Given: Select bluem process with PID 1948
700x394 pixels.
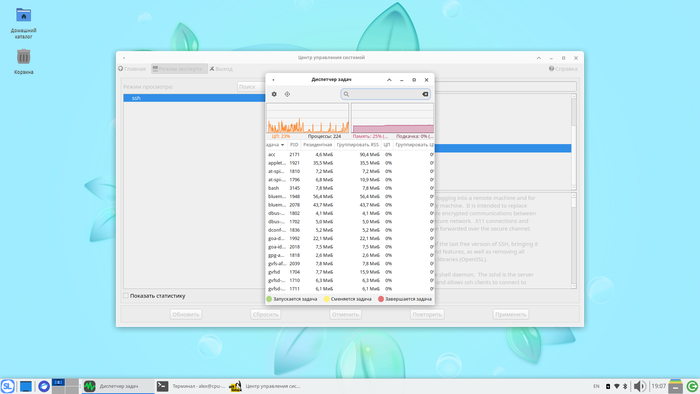Looking at the screenshot, I should [350, 196].
